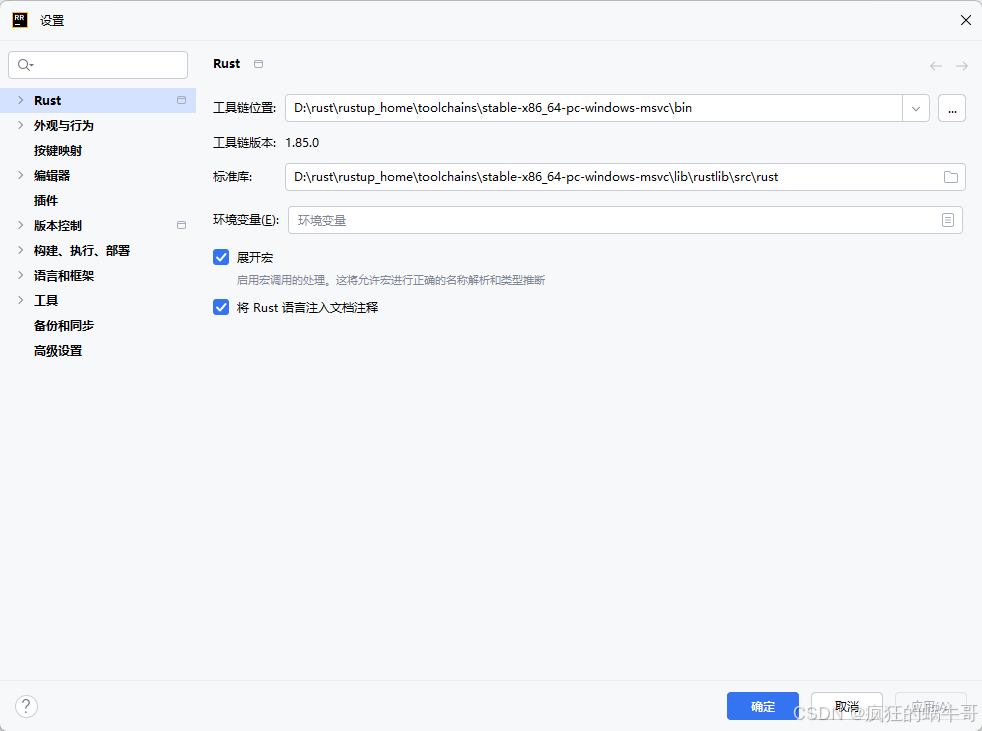Click the project-level icon beside 版本控制
Image resolution: width=982 pixels, height=731 pixels.
(x=182, y=225)
